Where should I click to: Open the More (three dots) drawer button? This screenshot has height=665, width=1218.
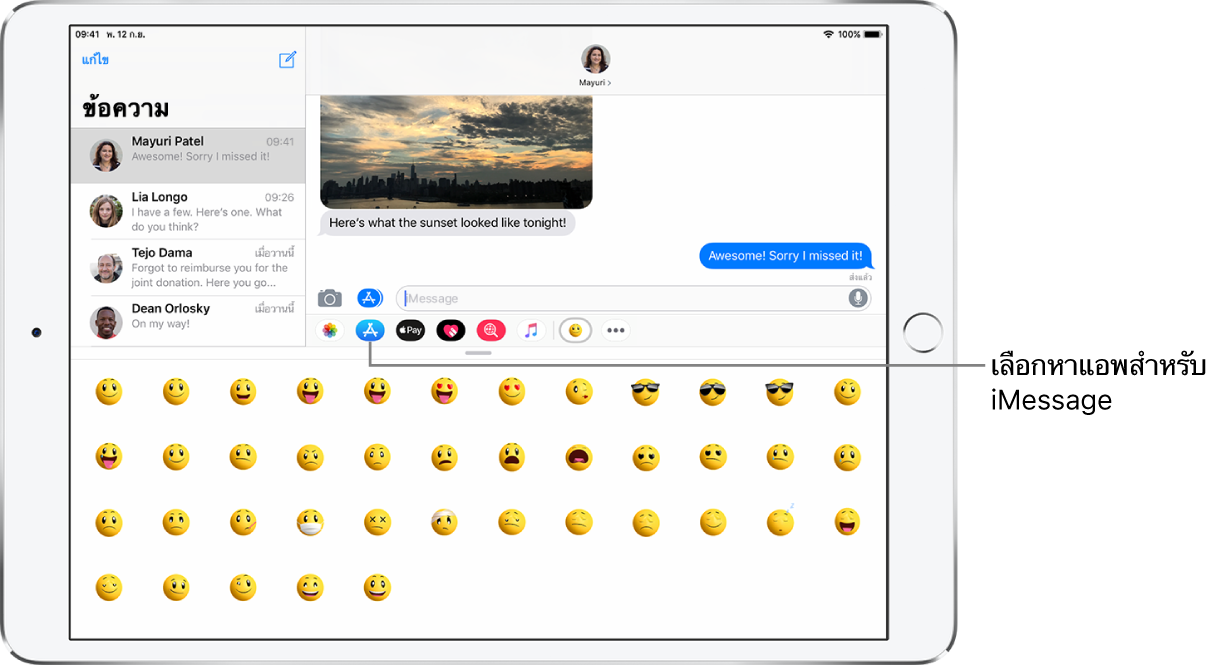click(x=616, y=331)
